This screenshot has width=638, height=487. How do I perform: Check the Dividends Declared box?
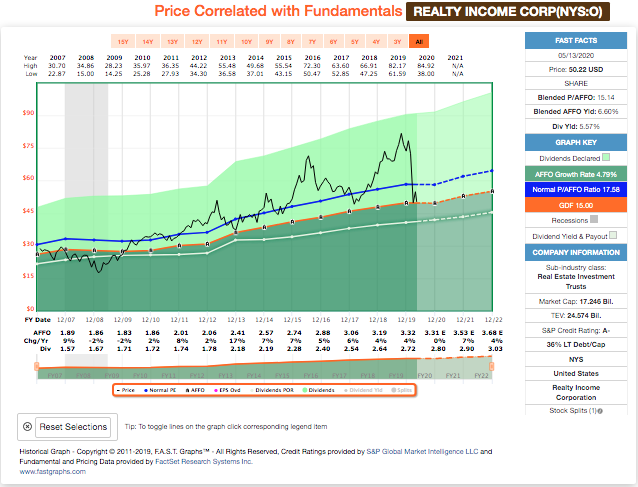click(606, 157)
